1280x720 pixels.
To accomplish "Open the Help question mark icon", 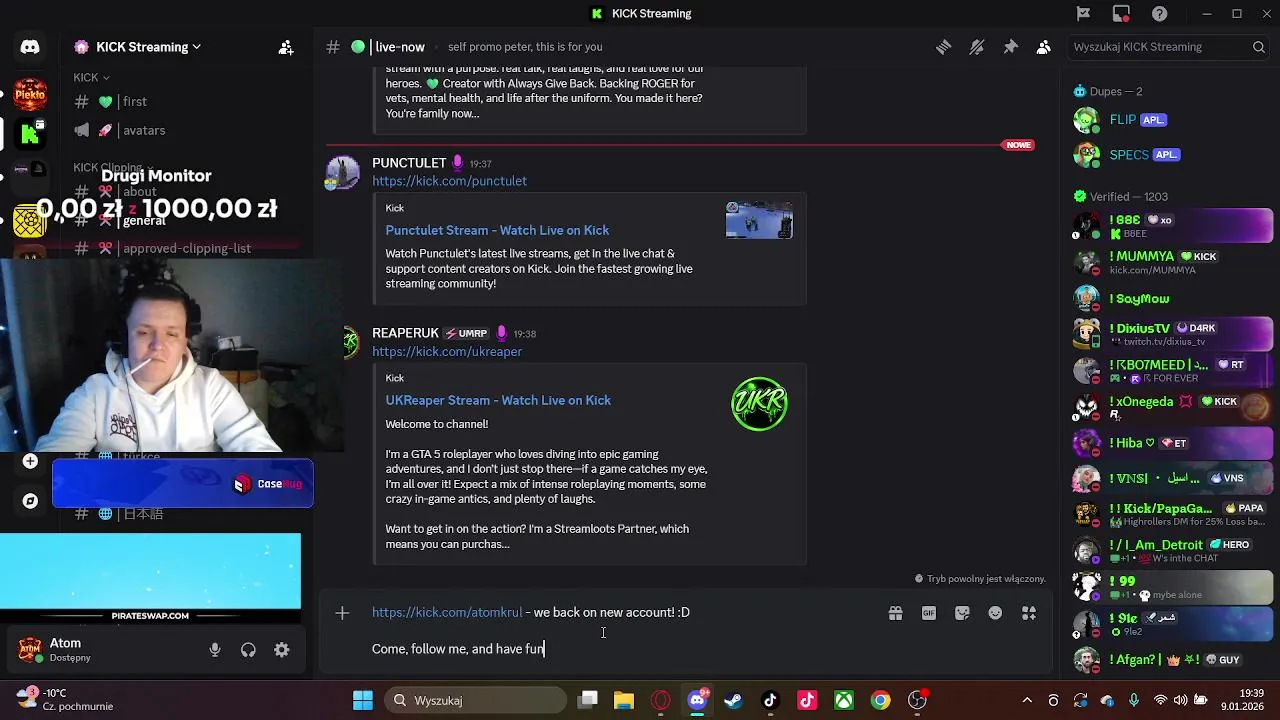I will point(1159,13).
